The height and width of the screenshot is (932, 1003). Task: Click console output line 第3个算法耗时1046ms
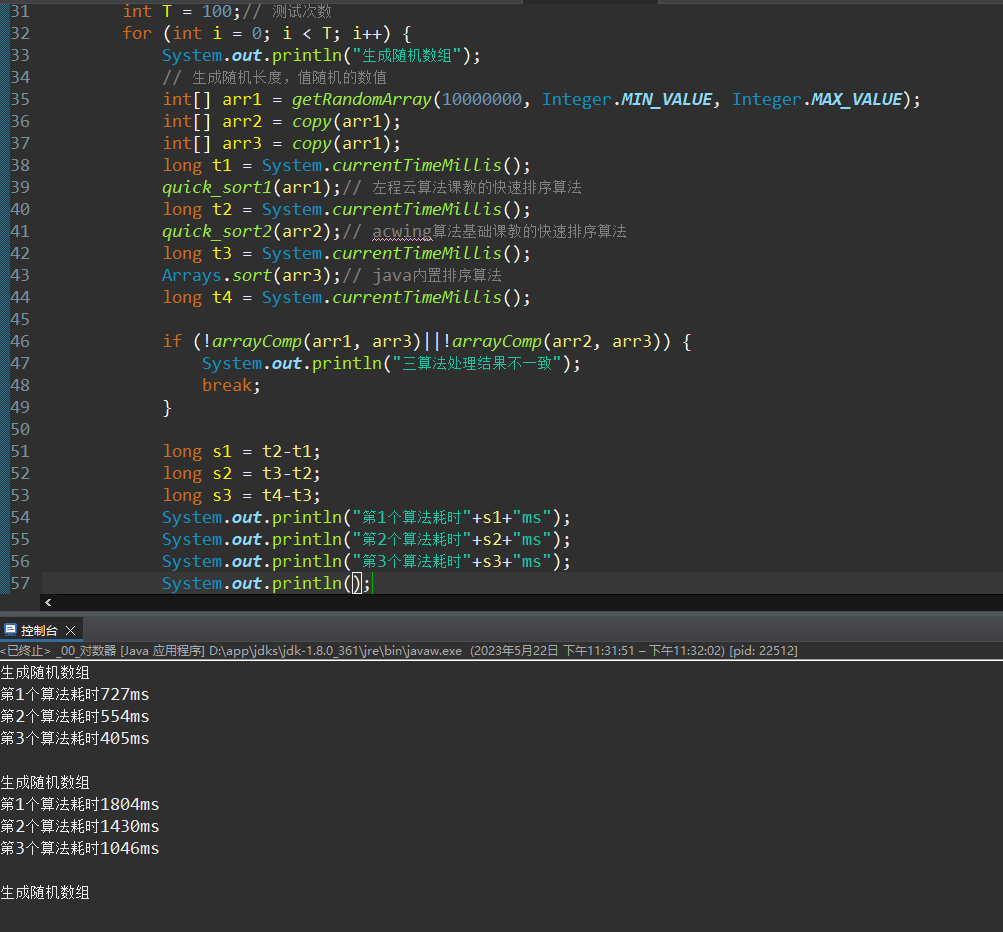pyautogui.click(x=80, y=848)
